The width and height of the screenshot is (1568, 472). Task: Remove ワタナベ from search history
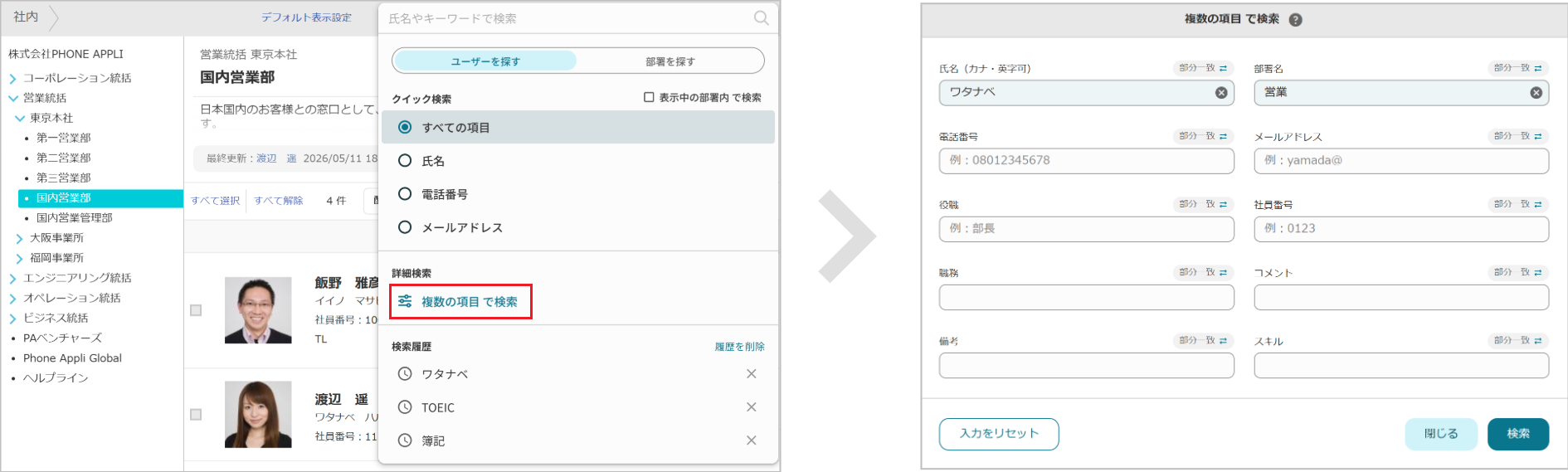coord(751,374)
